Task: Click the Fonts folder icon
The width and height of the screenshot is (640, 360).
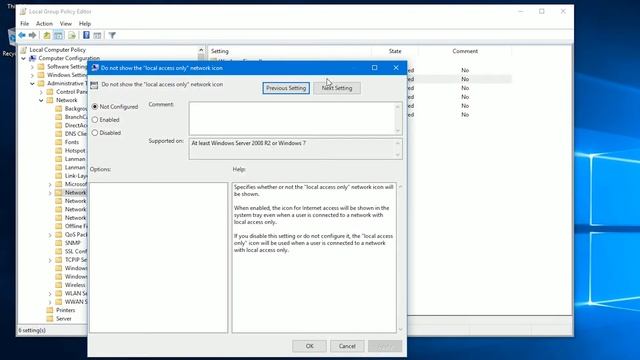Action: point(59,142)
